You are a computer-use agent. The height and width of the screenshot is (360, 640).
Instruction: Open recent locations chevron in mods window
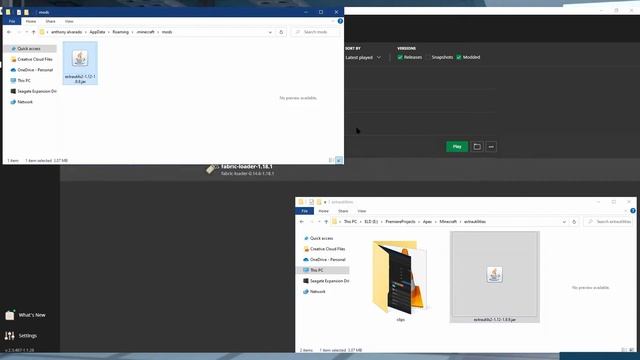coord(27,32)
